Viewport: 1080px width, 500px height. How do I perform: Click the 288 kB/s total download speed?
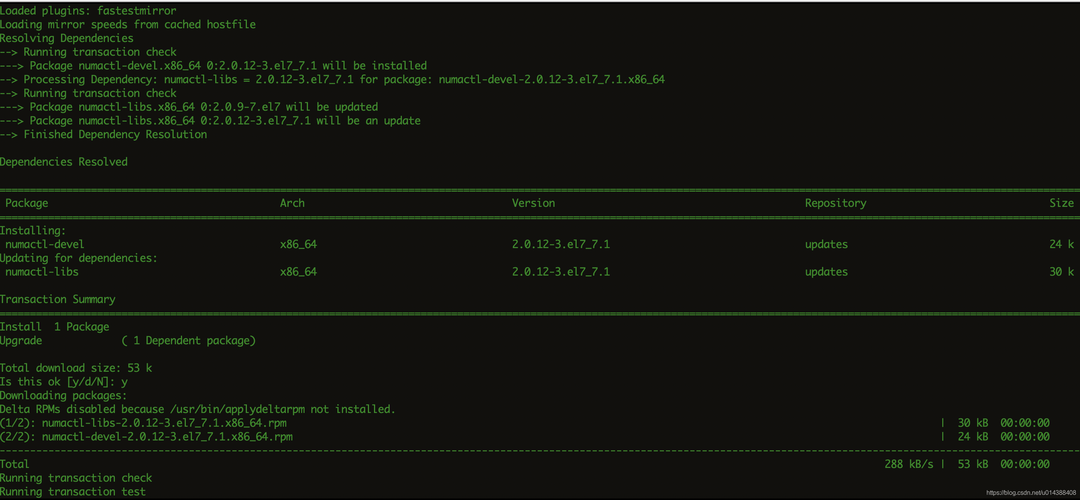coord(909,465)
